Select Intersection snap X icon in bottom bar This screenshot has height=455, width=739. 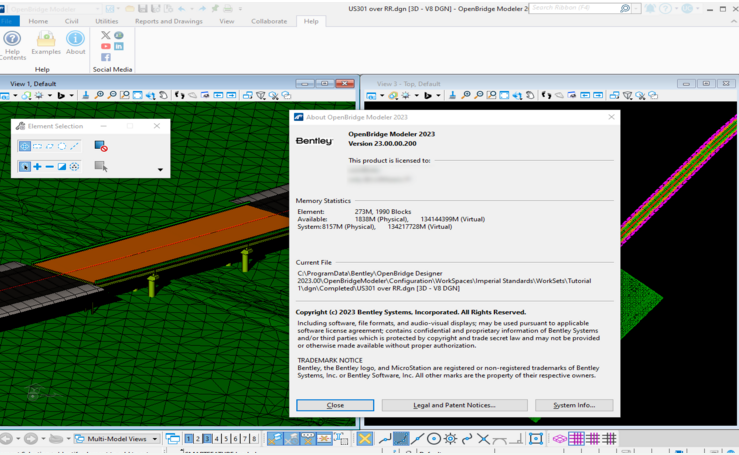pos(483,439)
